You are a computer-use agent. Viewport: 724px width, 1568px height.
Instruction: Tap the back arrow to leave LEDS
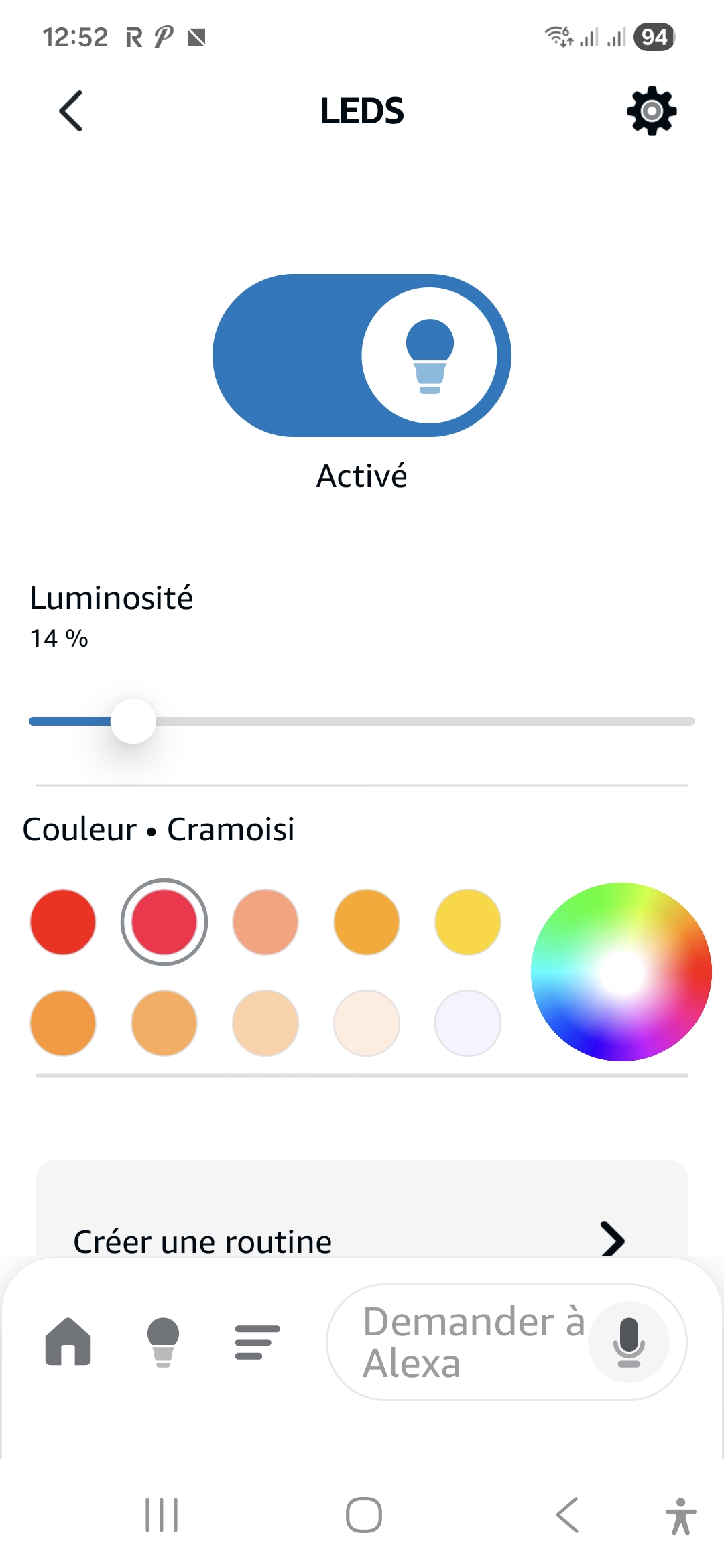(70, 111)
